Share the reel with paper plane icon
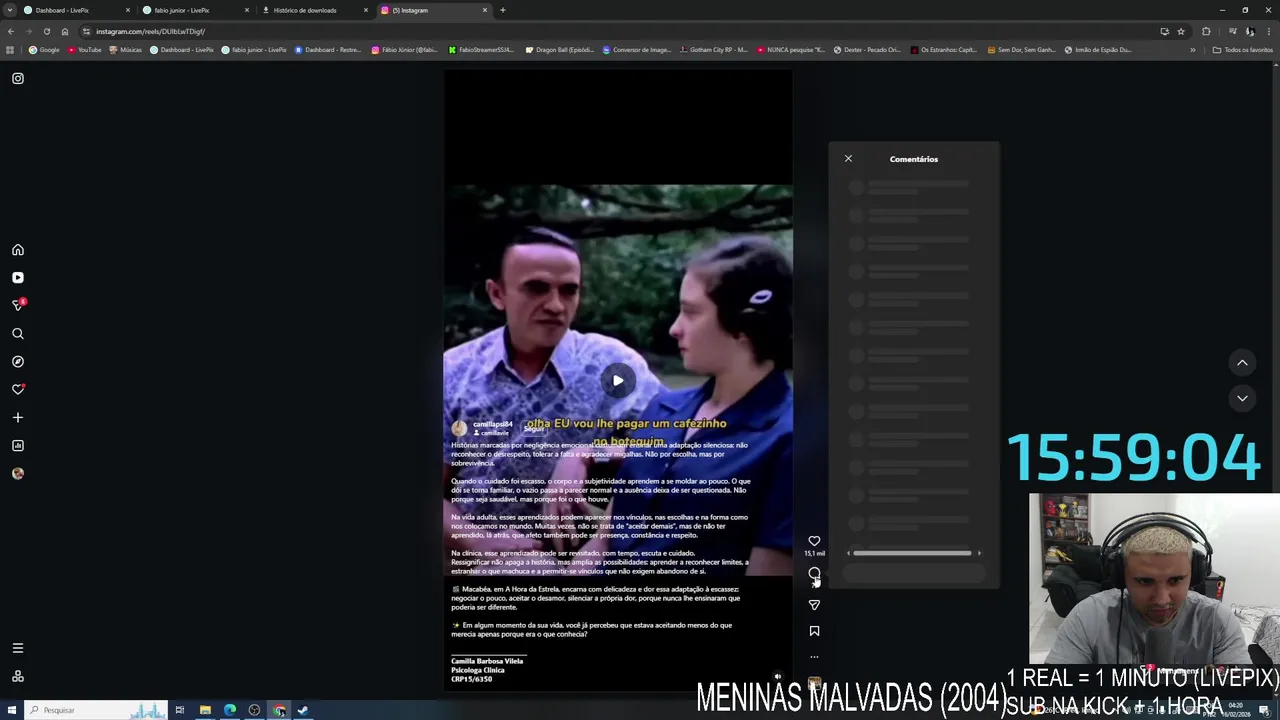This screenshot has width=1280, height=720. pos(814,605)
